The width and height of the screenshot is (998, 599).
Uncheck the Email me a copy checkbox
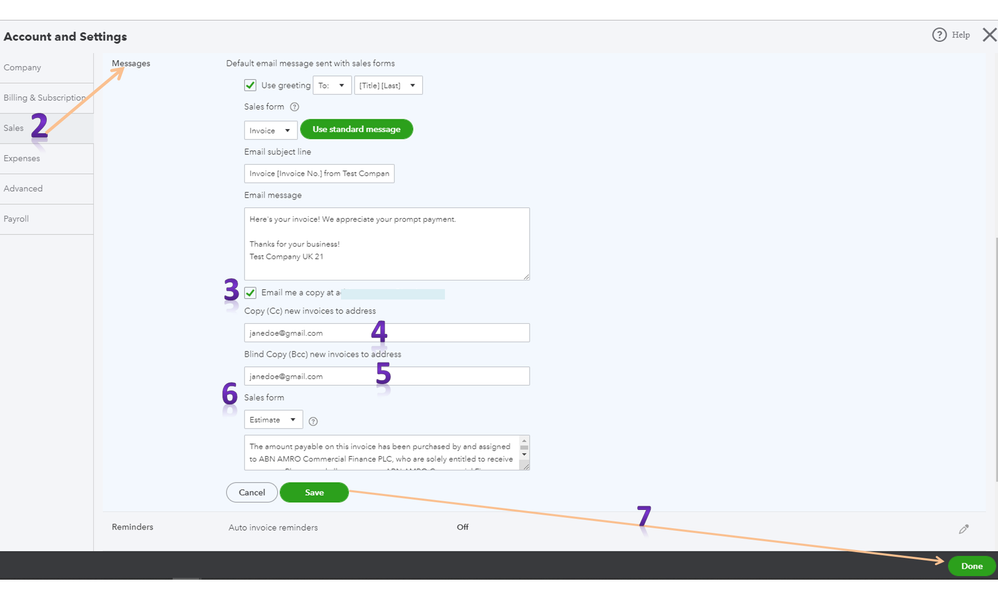(x=250, y=293)
